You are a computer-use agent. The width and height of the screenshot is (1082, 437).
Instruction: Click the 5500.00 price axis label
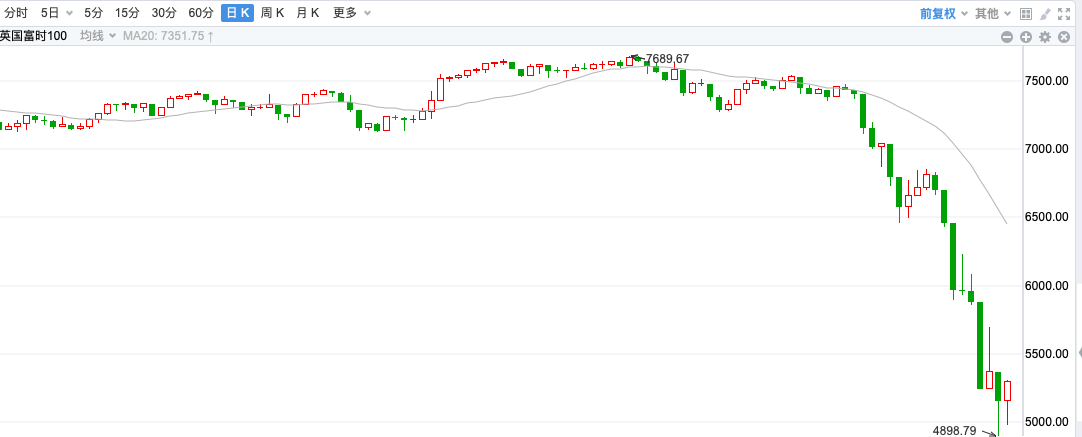[x=1046, y=354]
